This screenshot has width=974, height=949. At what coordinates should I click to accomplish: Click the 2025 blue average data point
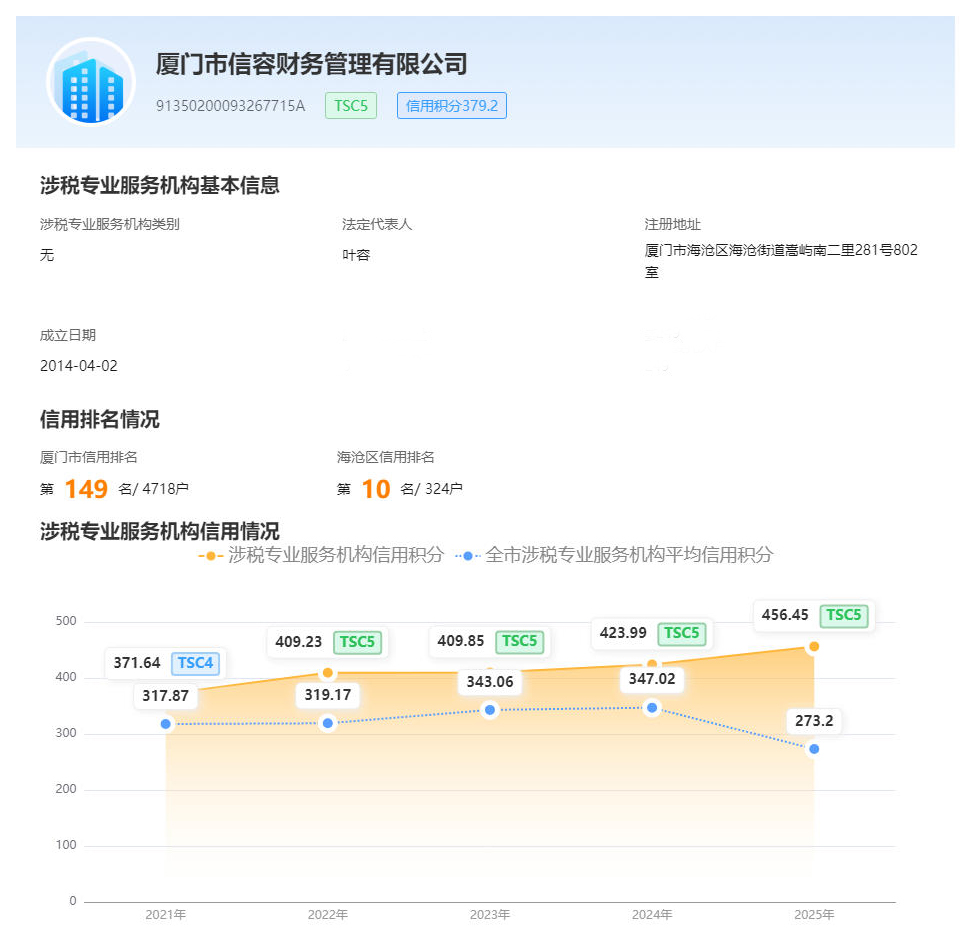coord(814,749)
